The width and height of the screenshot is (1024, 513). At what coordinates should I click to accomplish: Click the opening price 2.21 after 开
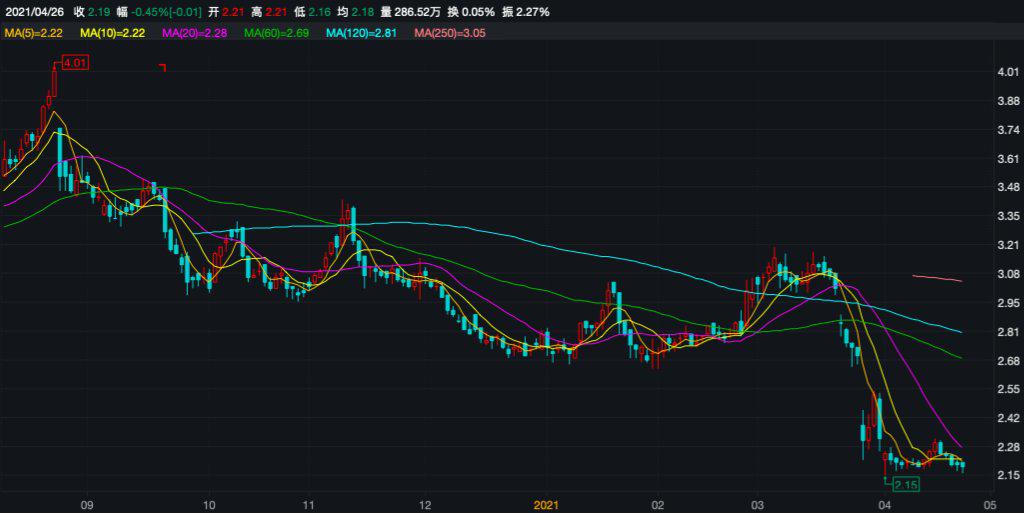click(x=234, y=12)
